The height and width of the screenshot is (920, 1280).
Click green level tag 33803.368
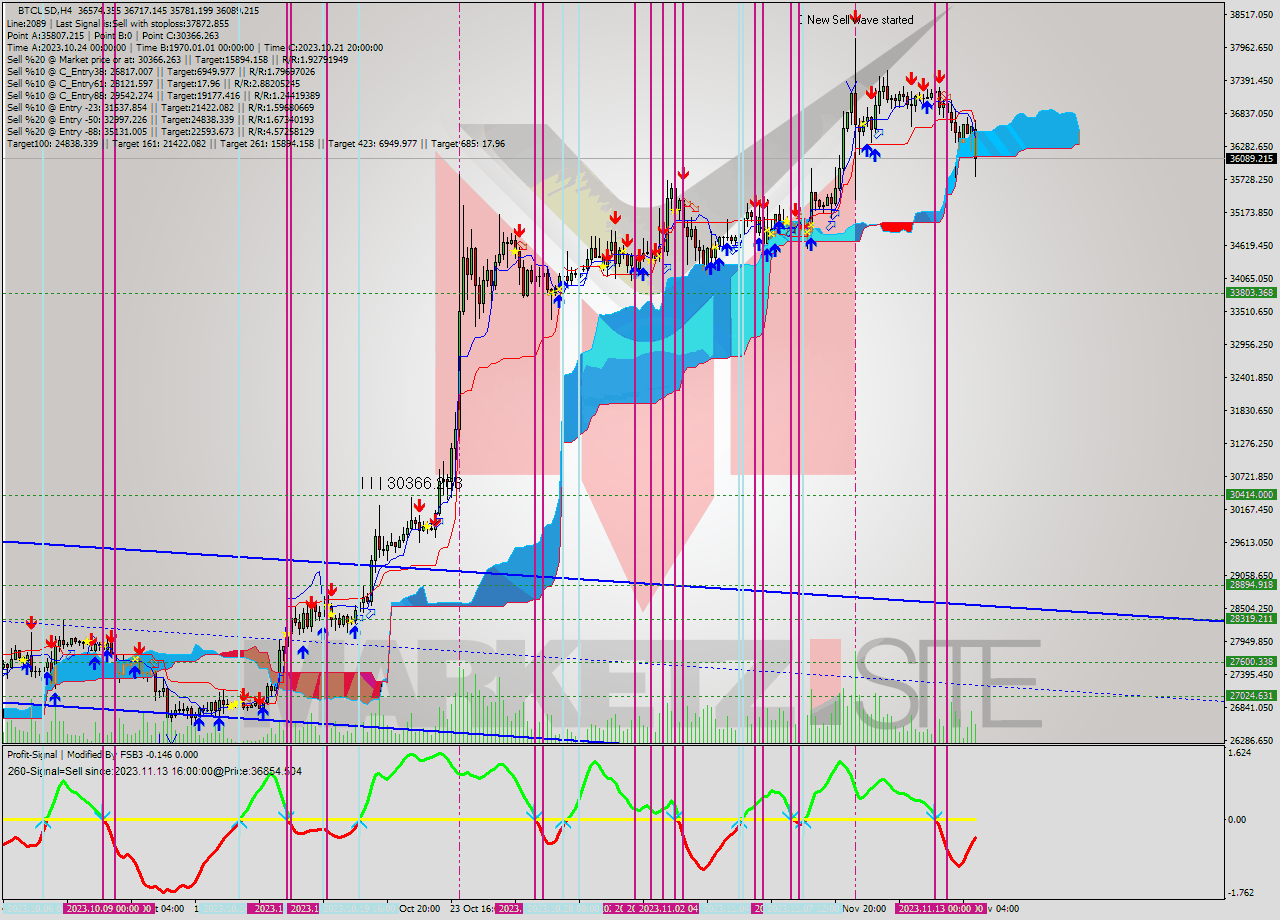coord(1251,292)
